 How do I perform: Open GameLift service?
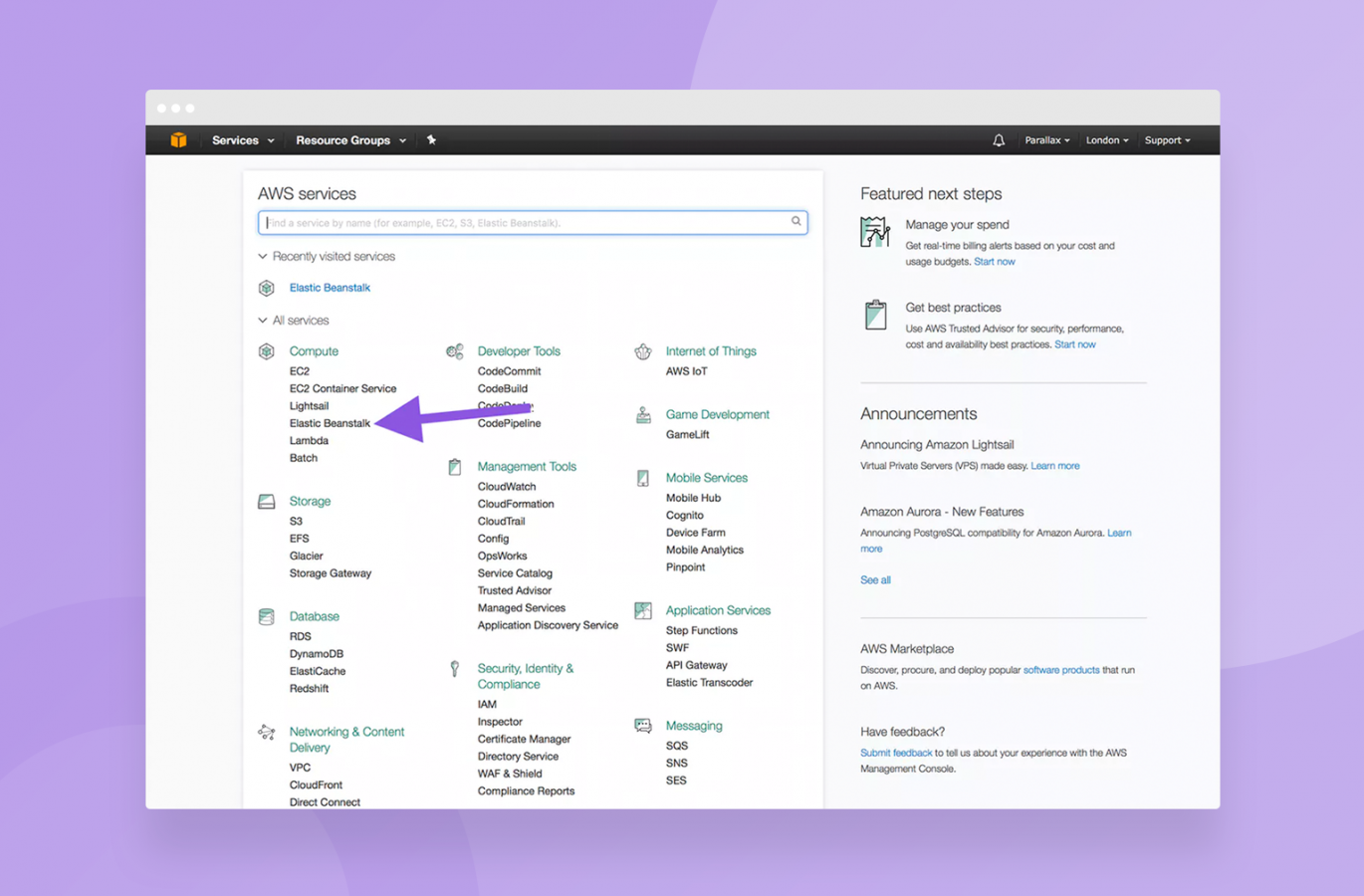click(688, 435)
